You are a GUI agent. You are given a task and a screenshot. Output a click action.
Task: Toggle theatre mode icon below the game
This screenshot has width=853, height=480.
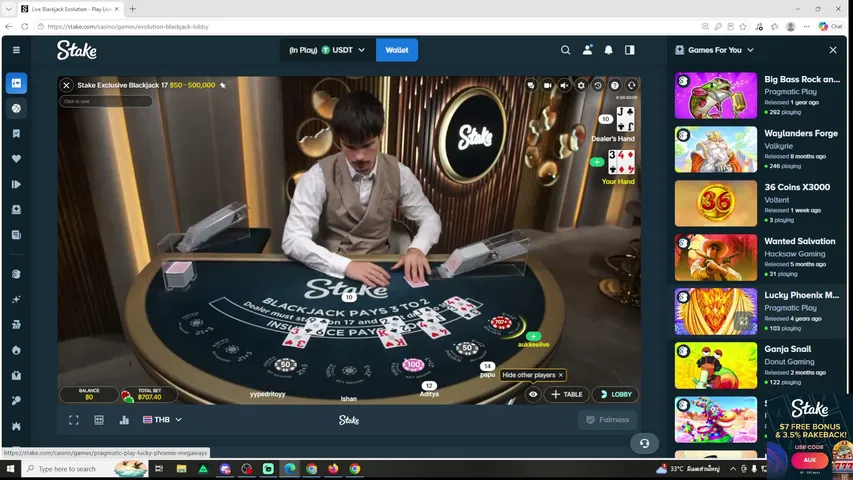pos(99,420)
